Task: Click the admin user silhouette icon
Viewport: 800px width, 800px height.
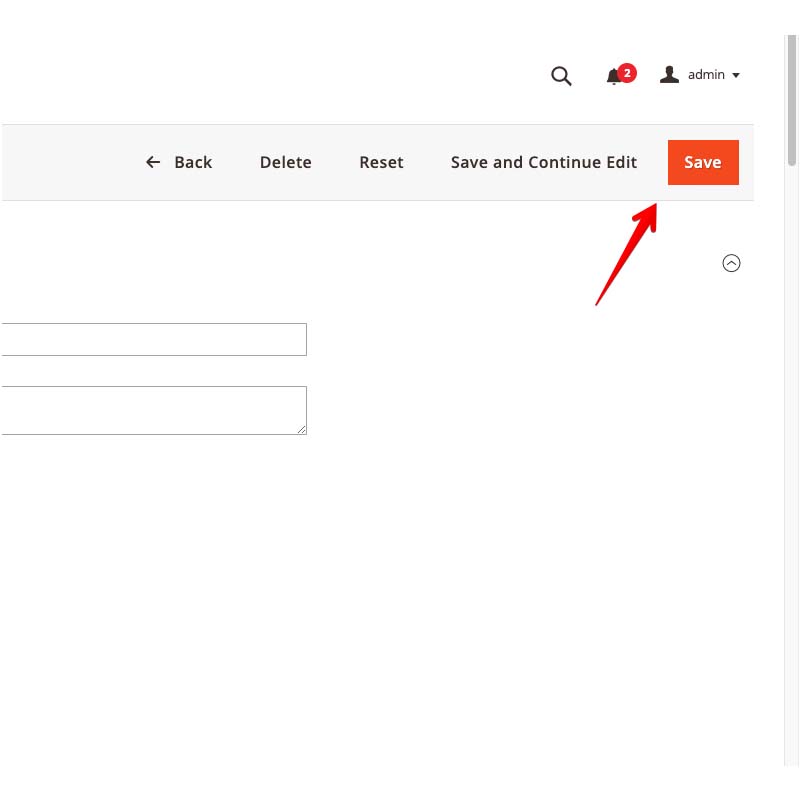Action: (x=670, y=75)
